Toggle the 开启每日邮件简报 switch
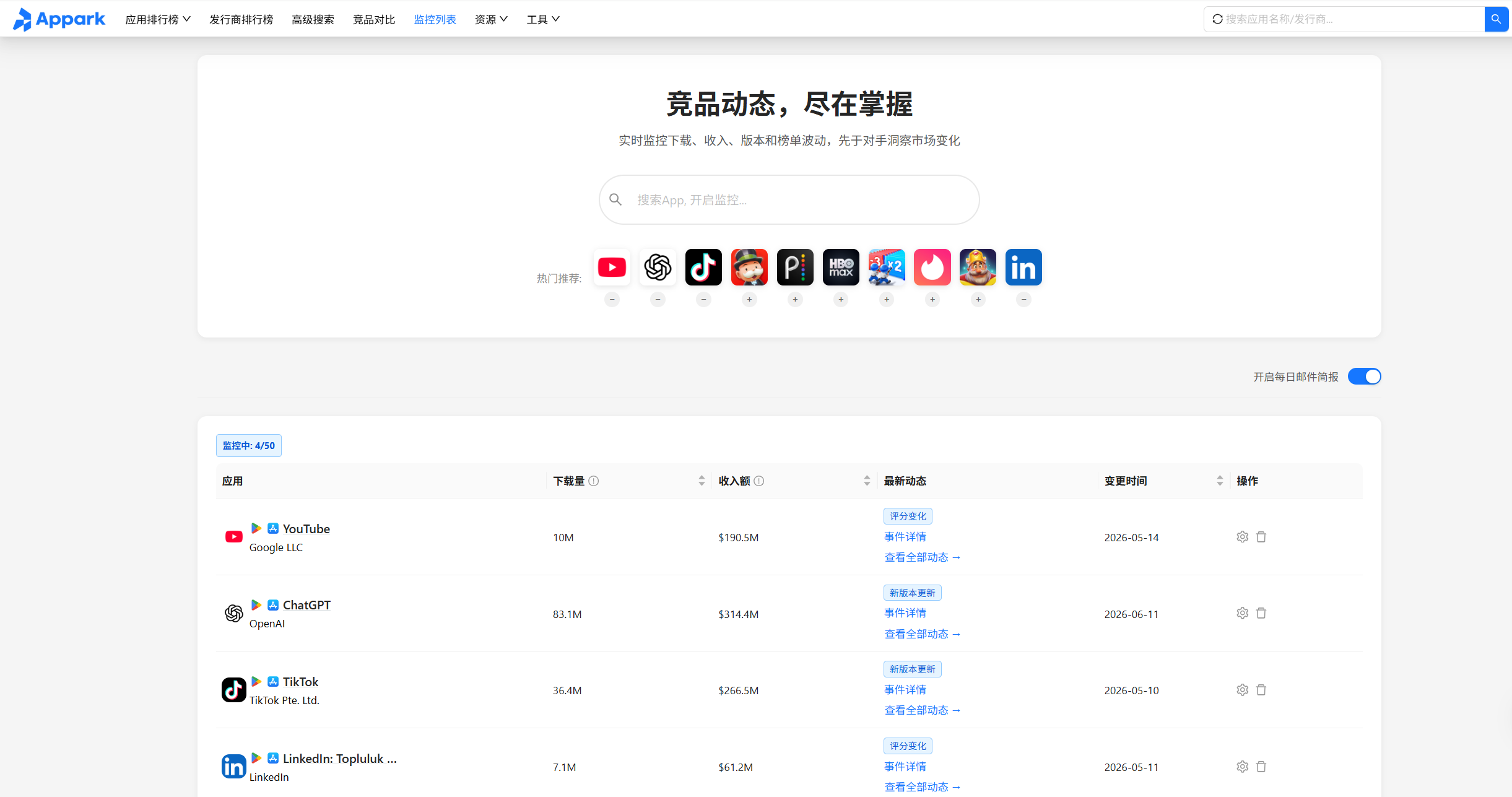Screen dimensions: 1512x797 [x=1364, y=377]
